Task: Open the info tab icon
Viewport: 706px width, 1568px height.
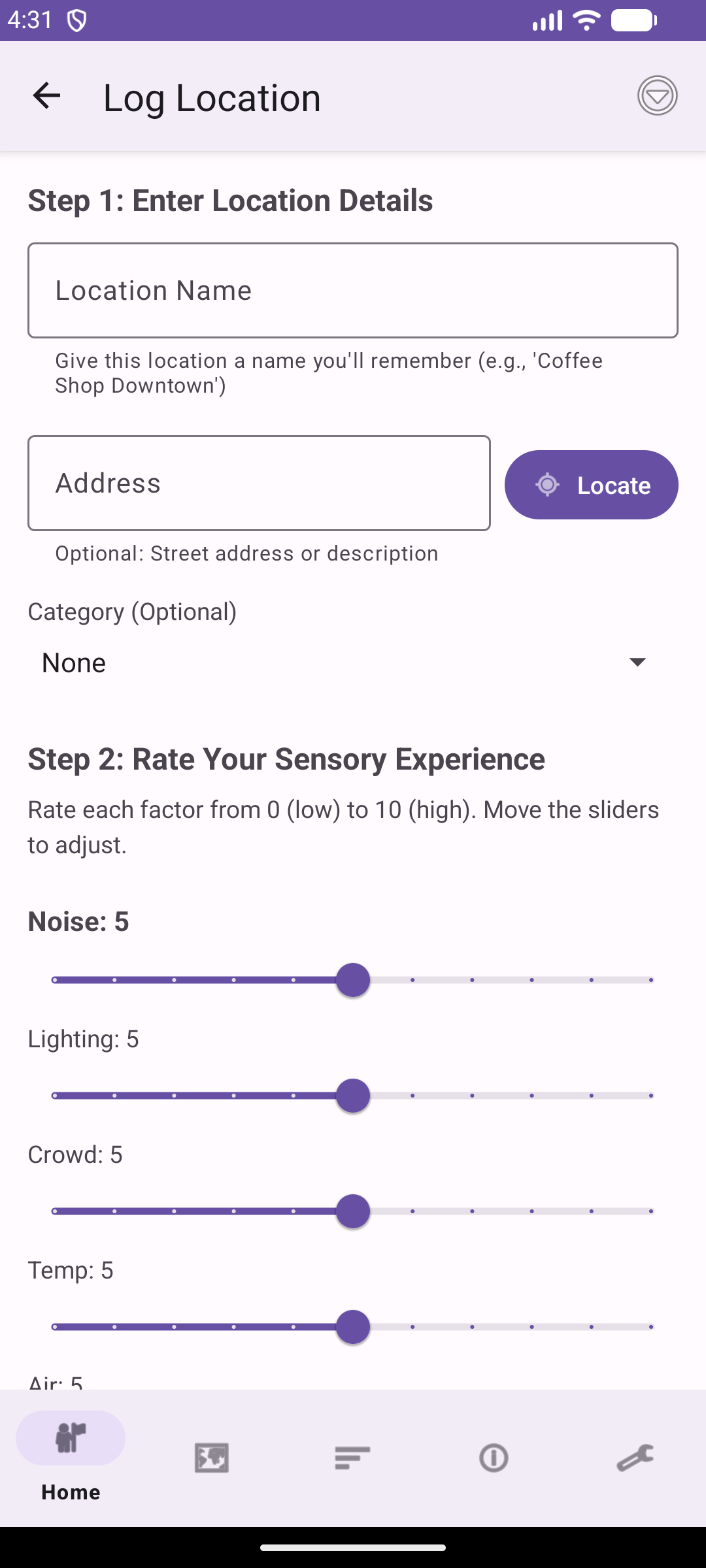Action: (x=494, y=1458)
